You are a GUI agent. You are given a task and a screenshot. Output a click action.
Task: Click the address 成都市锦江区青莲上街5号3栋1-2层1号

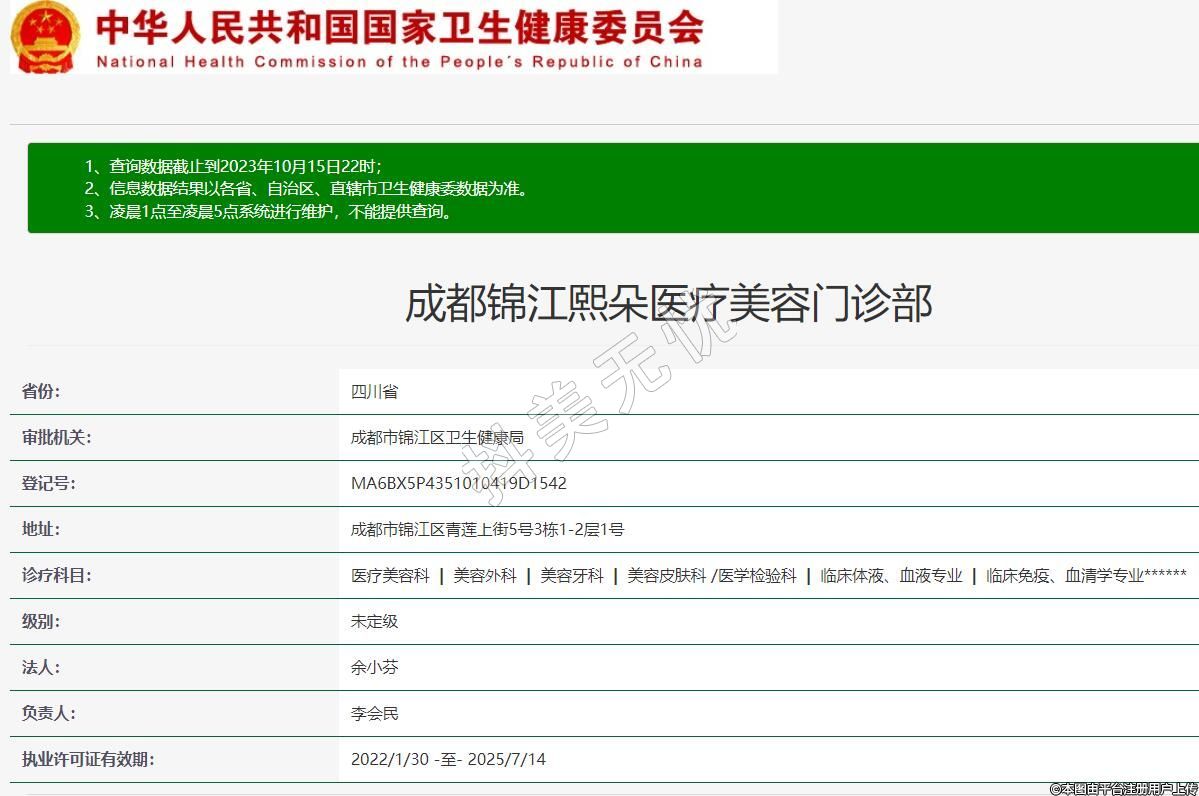(487, 529)
